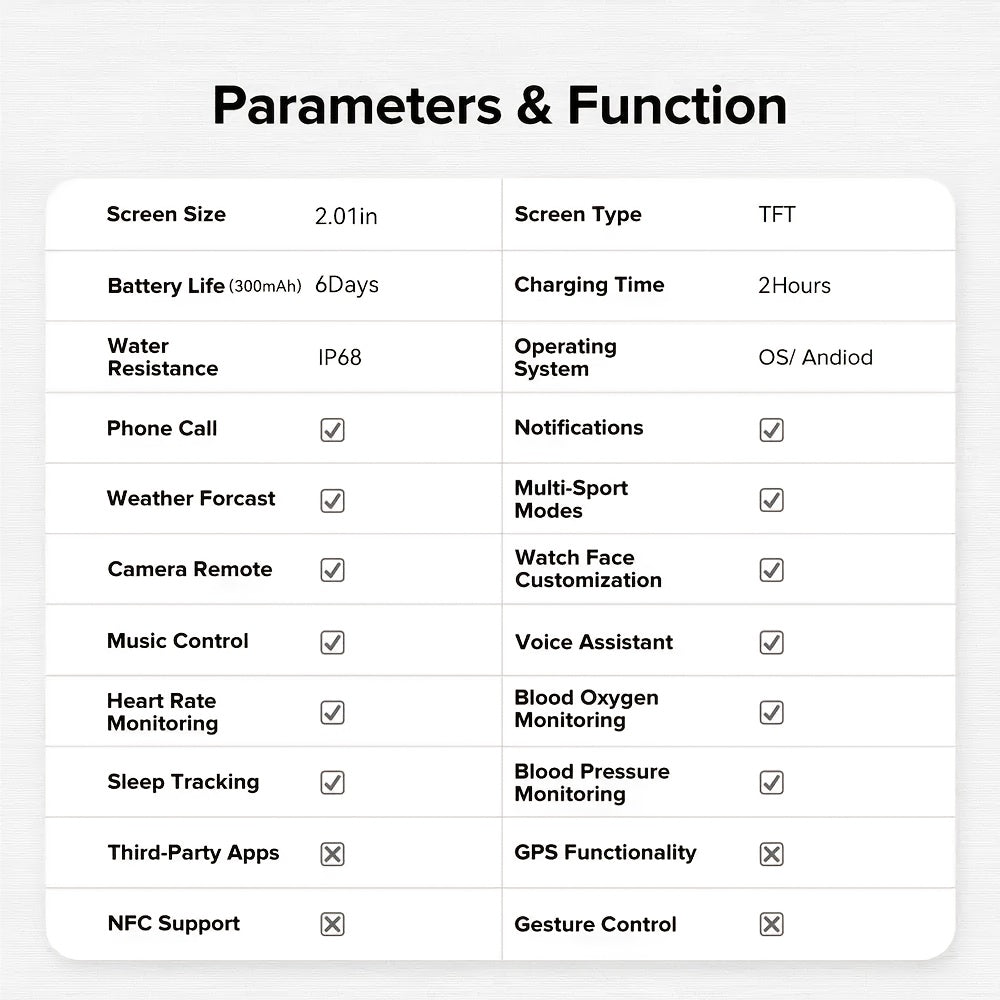Screen dimensions: 1000x1000
Task: Click the Phone Call checkbox
Action: [332, 430]
